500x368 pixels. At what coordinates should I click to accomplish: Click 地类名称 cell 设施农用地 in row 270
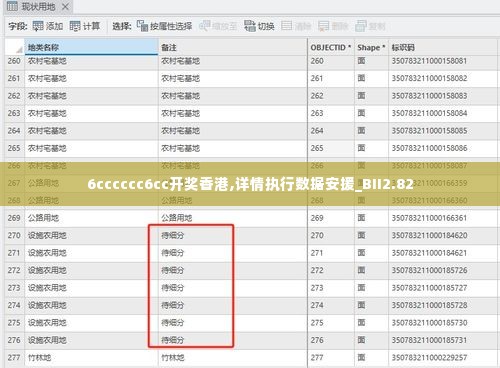91,236
